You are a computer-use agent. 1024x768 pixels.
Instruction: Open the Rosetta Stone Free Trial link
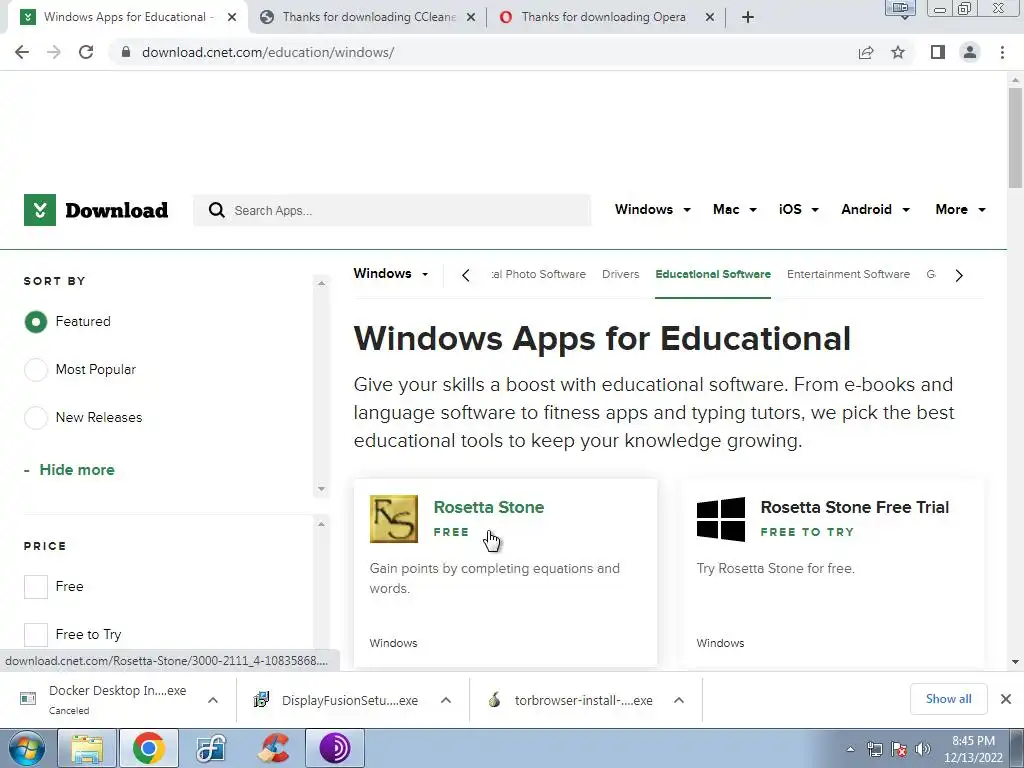click(854, 507)
